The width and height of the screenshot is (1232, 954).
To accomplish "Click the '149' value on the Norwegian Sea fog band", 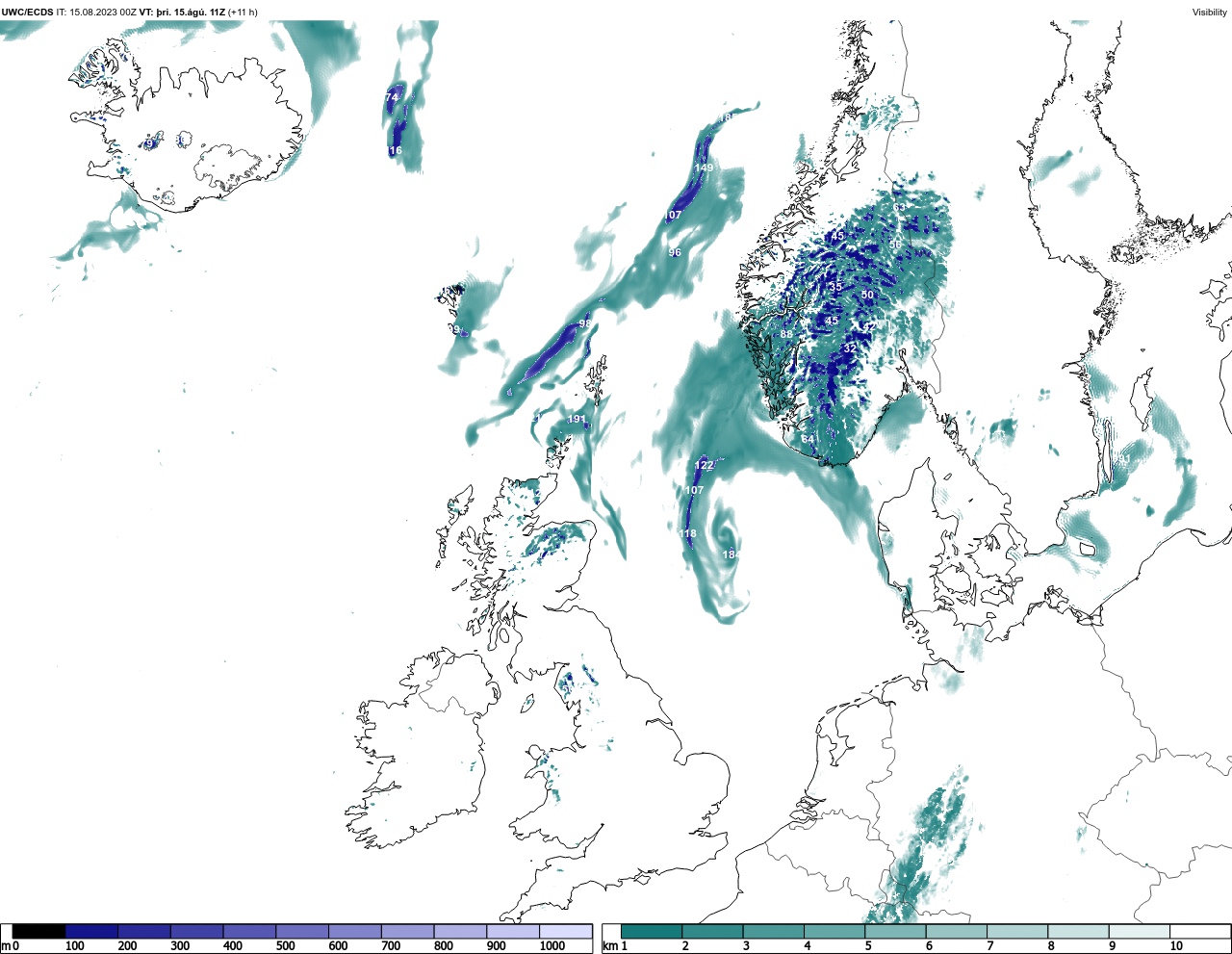I will pos(705,168).
